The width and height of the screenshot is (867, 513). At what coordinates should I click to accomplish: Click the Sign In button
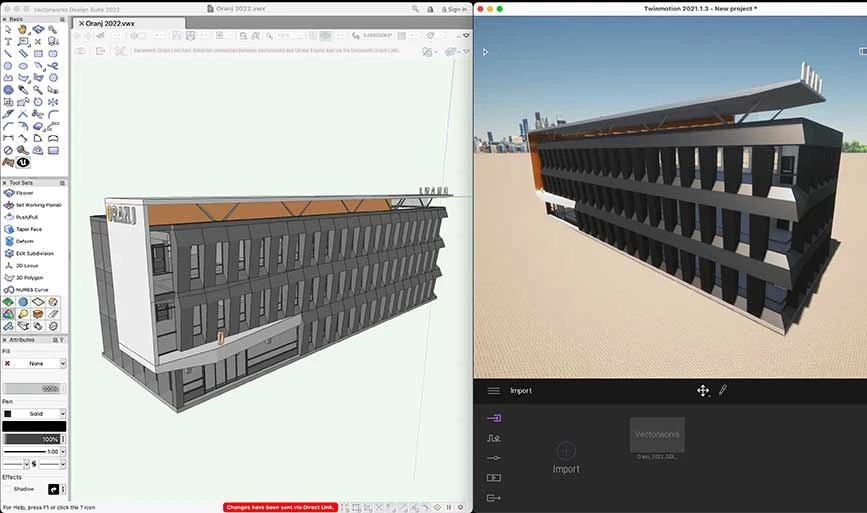coord(452,9)
